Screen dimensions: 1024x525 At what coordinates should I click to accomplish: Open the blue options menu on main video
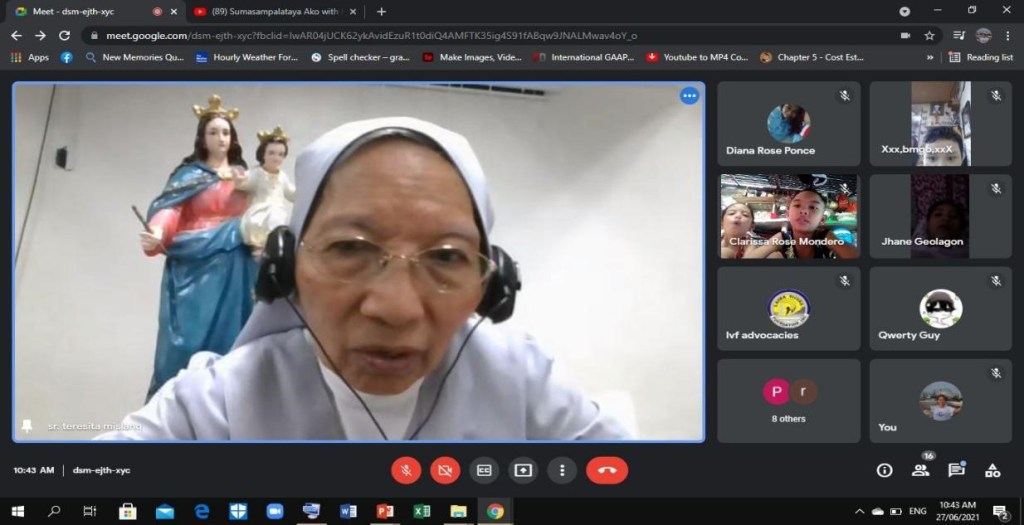(x=689, y=96)
